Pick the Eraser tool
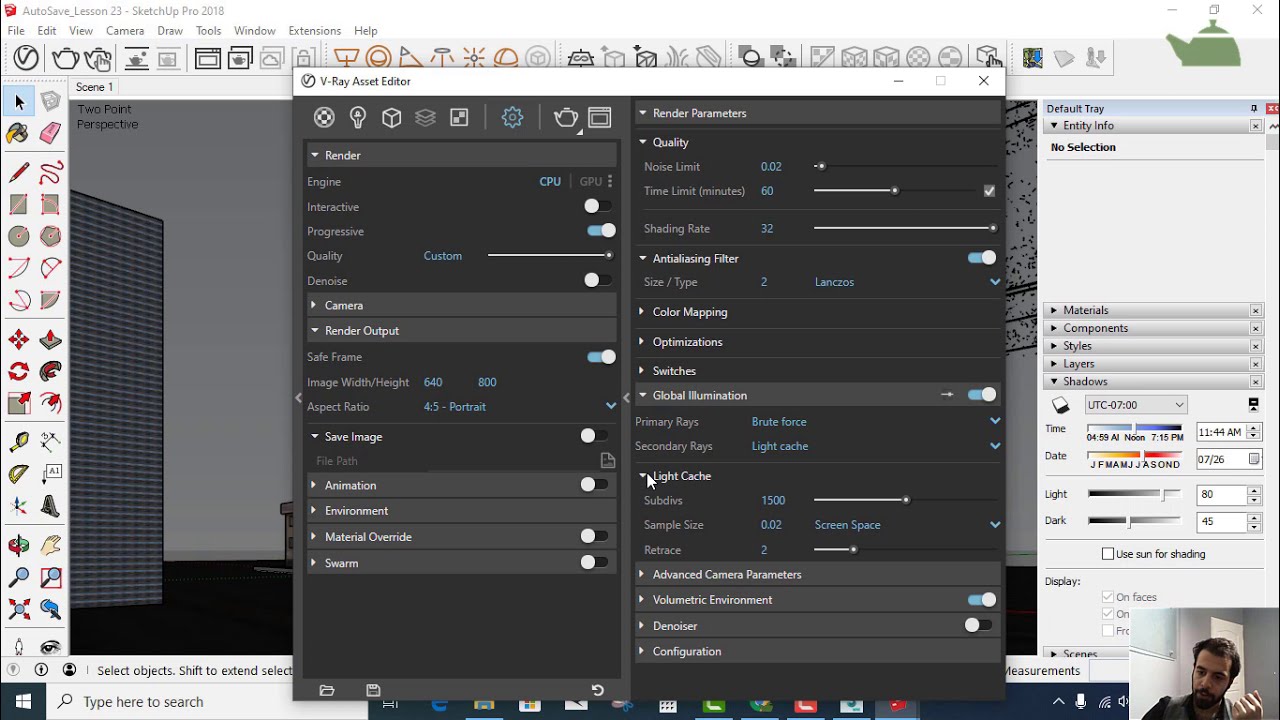The height and width of the screenshot is (720, 1280). (50, 133)
